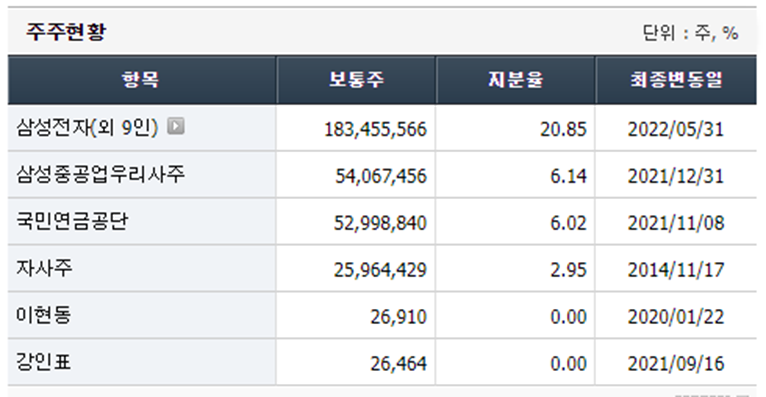766x397 pixels.
Task: Click the date 2021/12/31
Action: point(676,176)
